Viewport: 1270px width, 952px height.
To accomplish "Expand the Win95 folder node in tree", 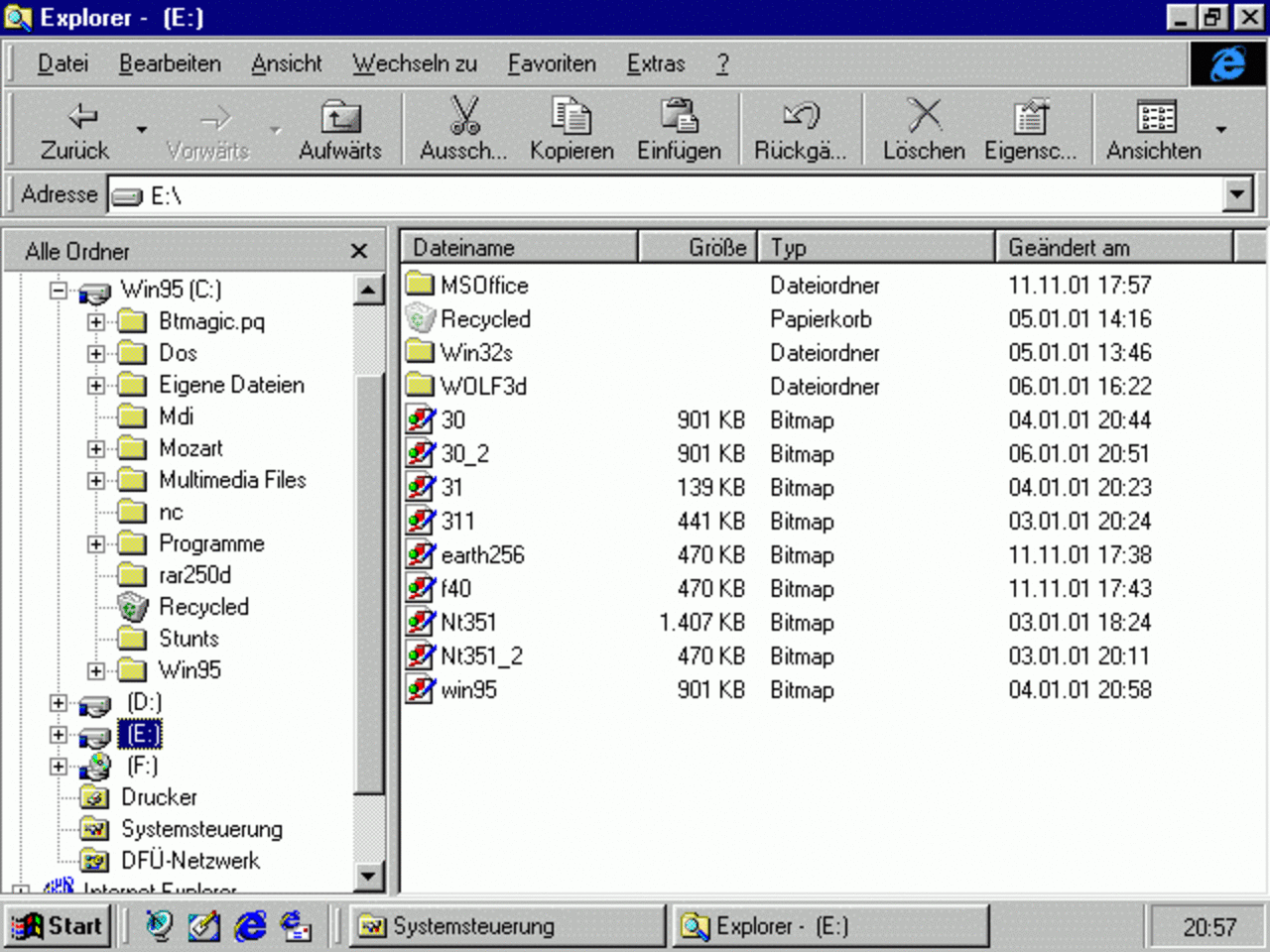I will pyautogui.click(x=96, y=671).
